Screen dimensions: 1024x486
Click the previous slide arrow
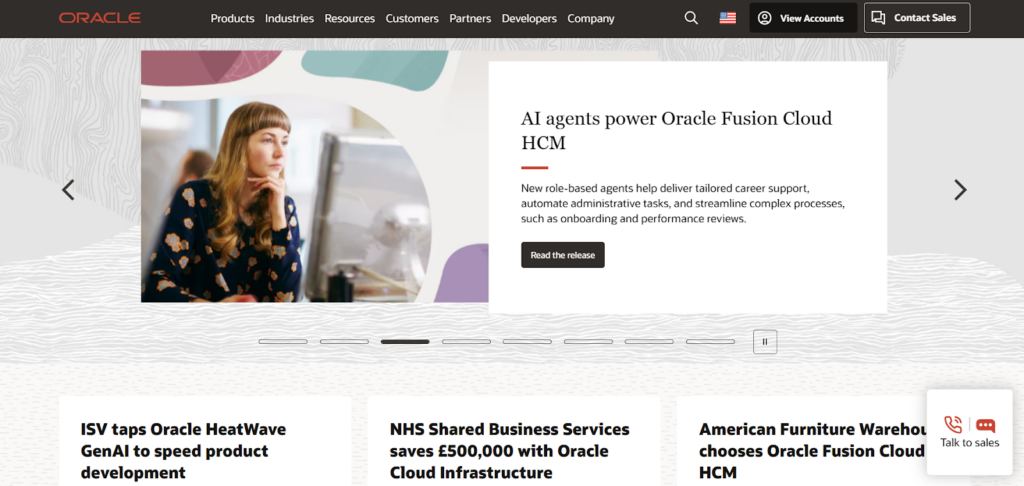tap(68, 189)
